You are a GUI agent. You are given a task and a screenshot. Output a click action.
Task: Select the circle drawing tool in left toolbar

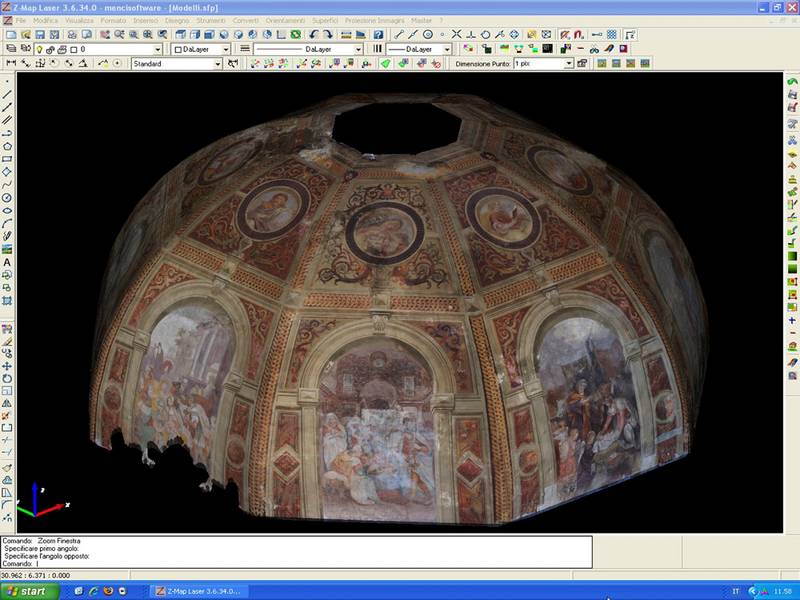coord(7,197)
